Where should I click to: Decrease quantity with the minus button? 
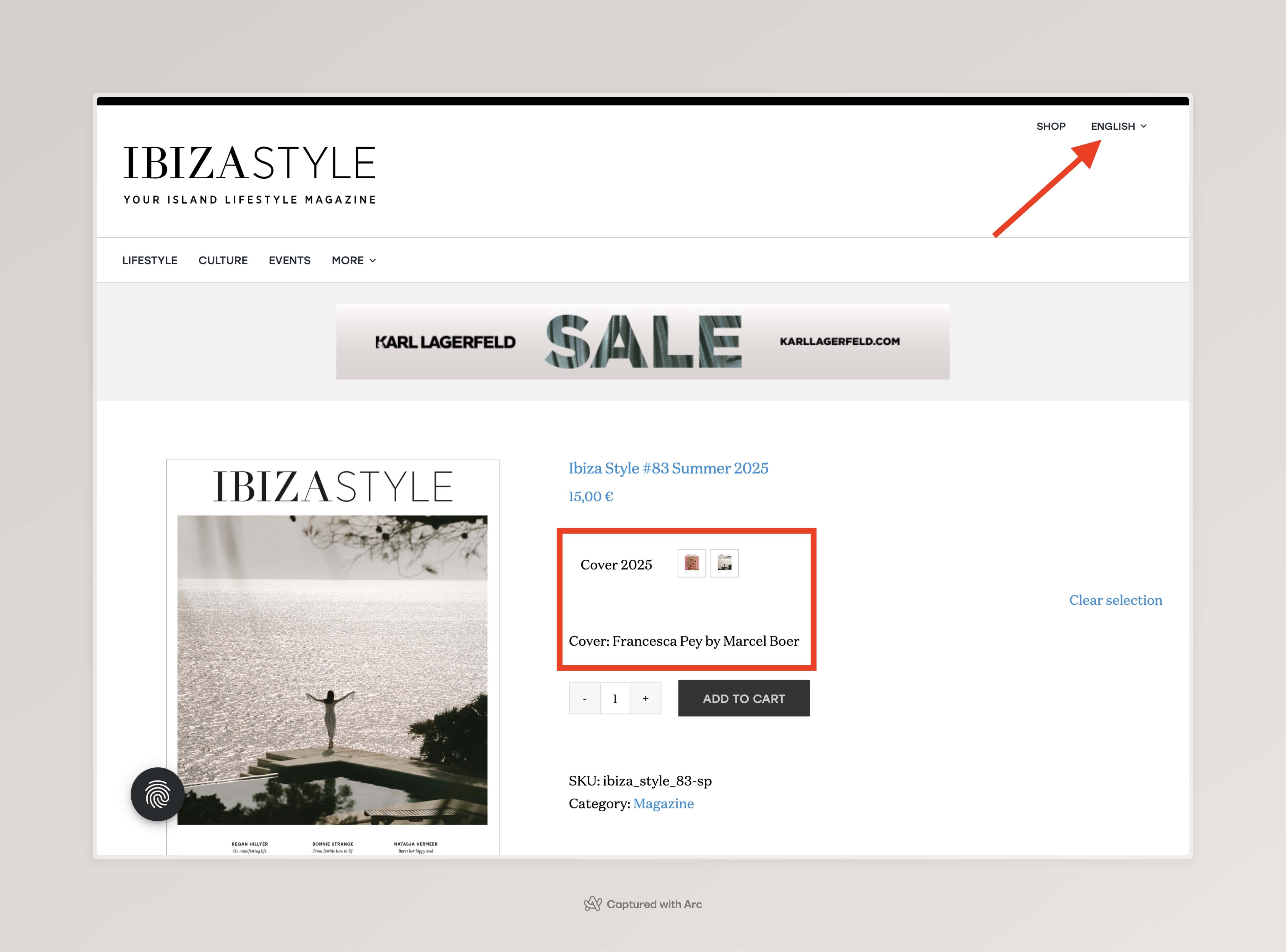(x=585, y=698)
